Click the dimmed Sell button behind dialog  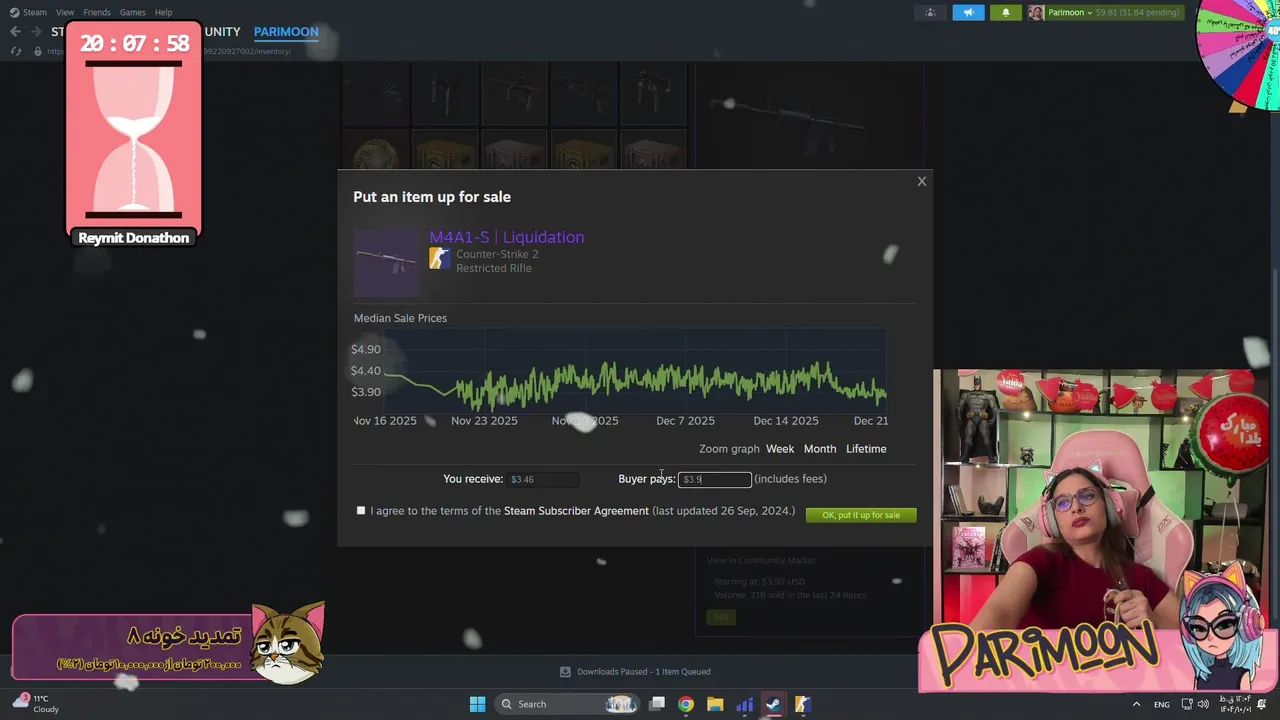tap(721, 617)
